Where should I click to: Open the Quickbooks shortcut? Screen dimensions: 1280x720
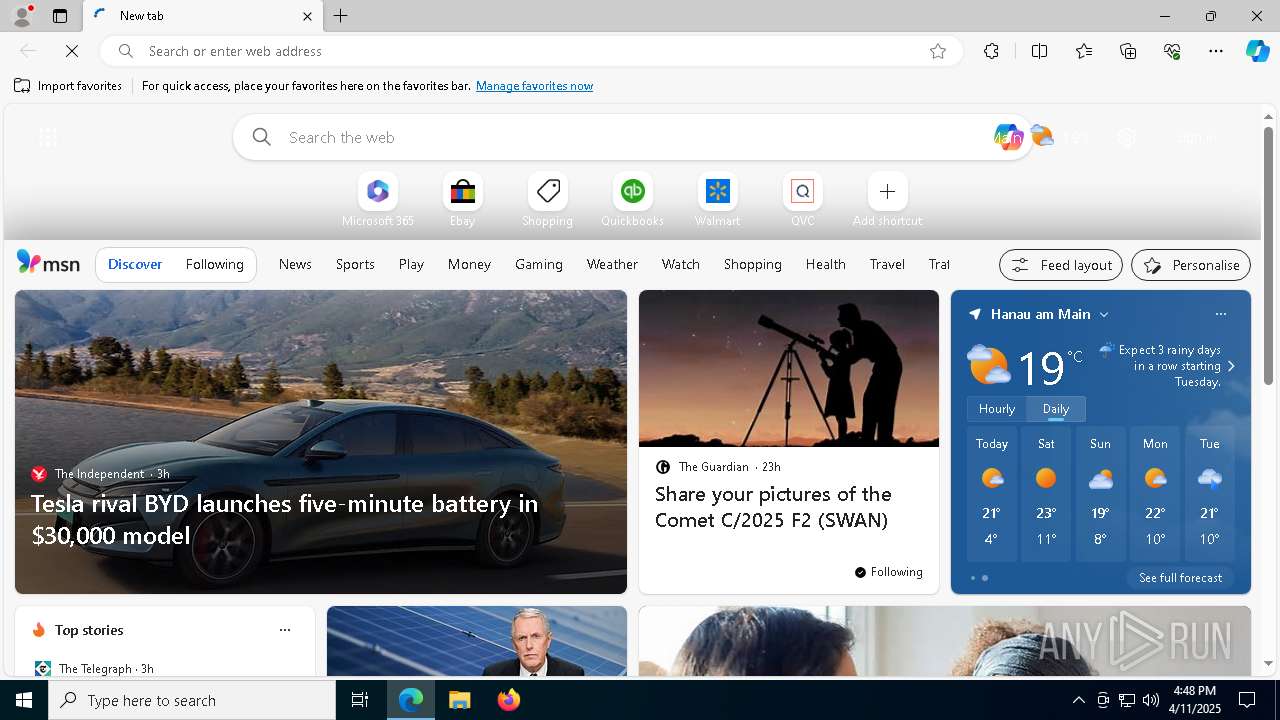click(632, 200)
